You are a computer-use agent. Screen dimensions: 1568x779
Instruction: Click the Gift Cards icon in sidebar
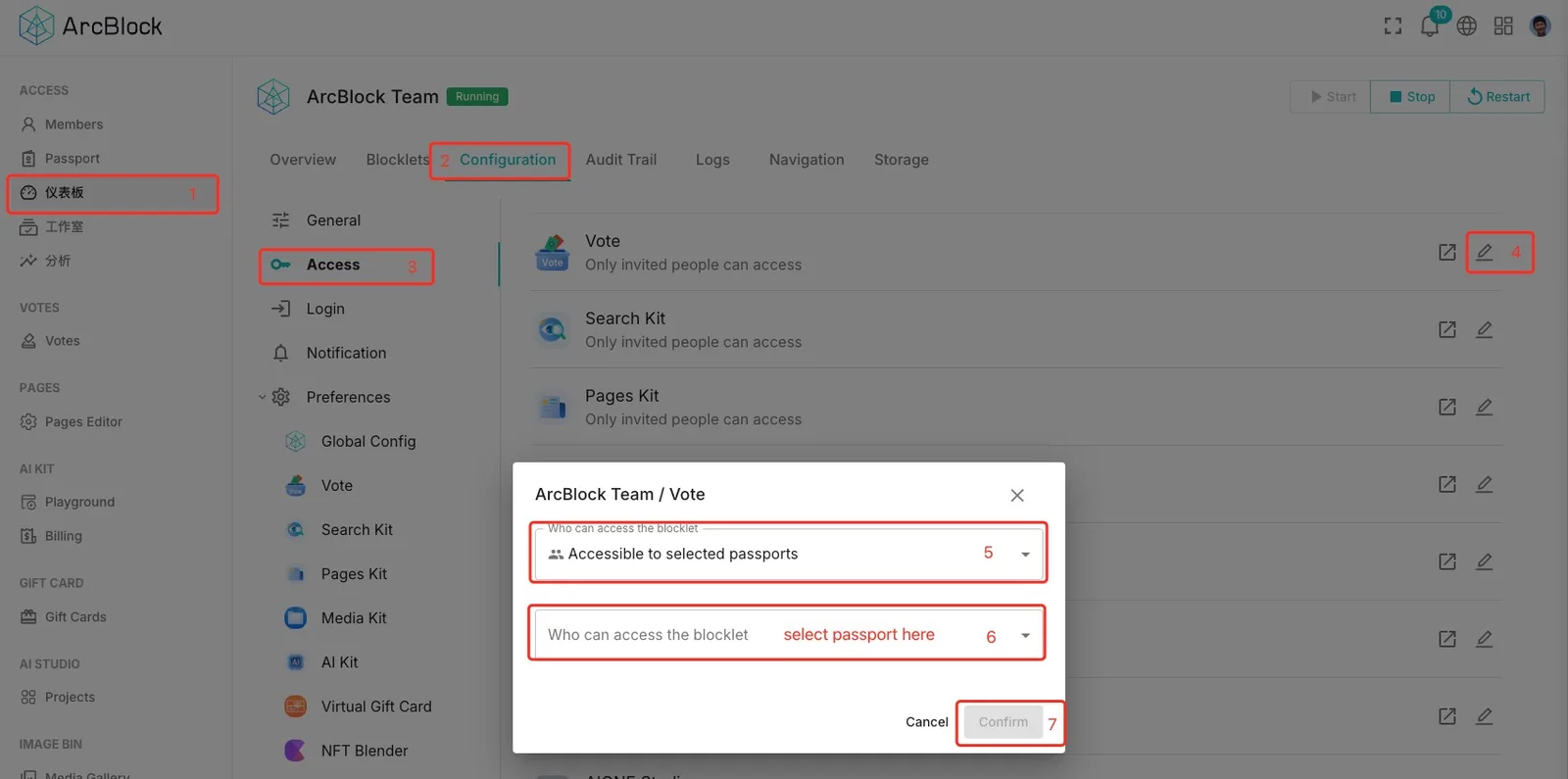coord(28,616)
